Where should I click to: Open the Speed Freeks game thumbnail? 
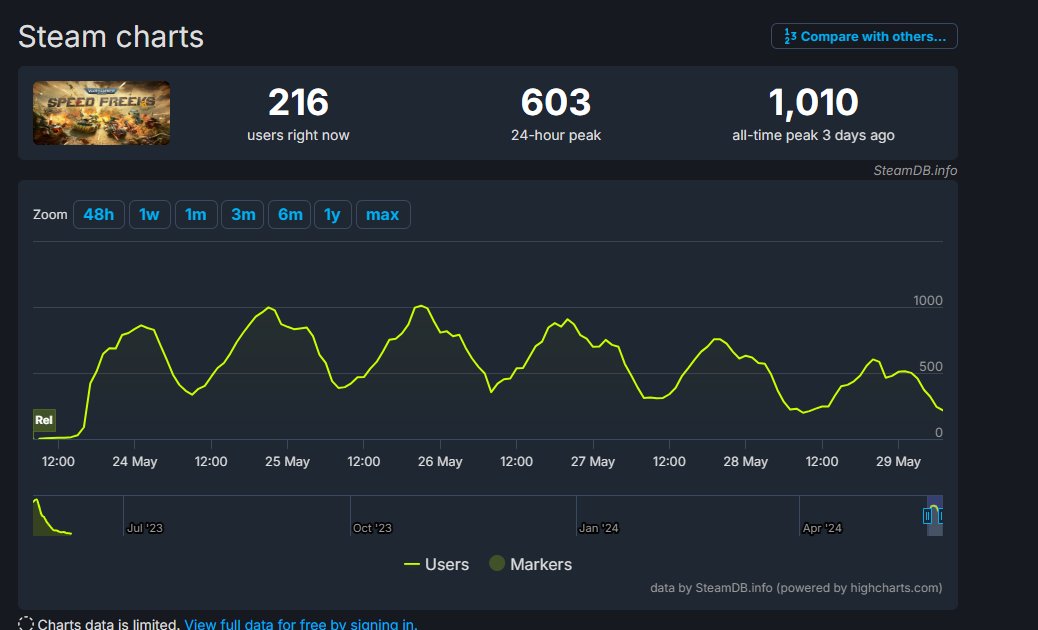[101, 113]
